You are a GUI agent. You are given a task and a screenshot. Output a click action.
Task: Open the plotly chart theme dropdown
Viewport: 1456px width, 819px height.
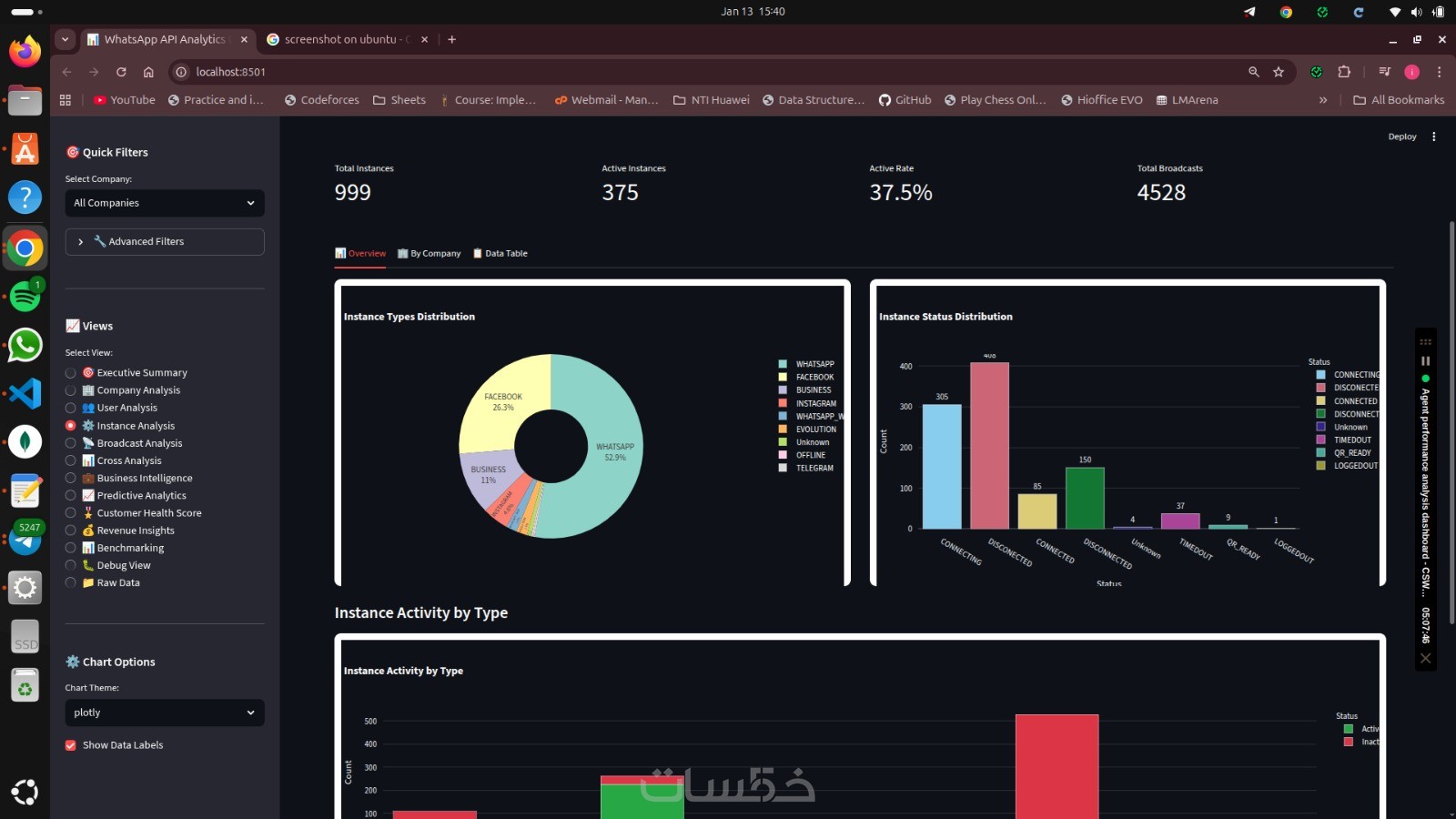click(x=165, y=713)
